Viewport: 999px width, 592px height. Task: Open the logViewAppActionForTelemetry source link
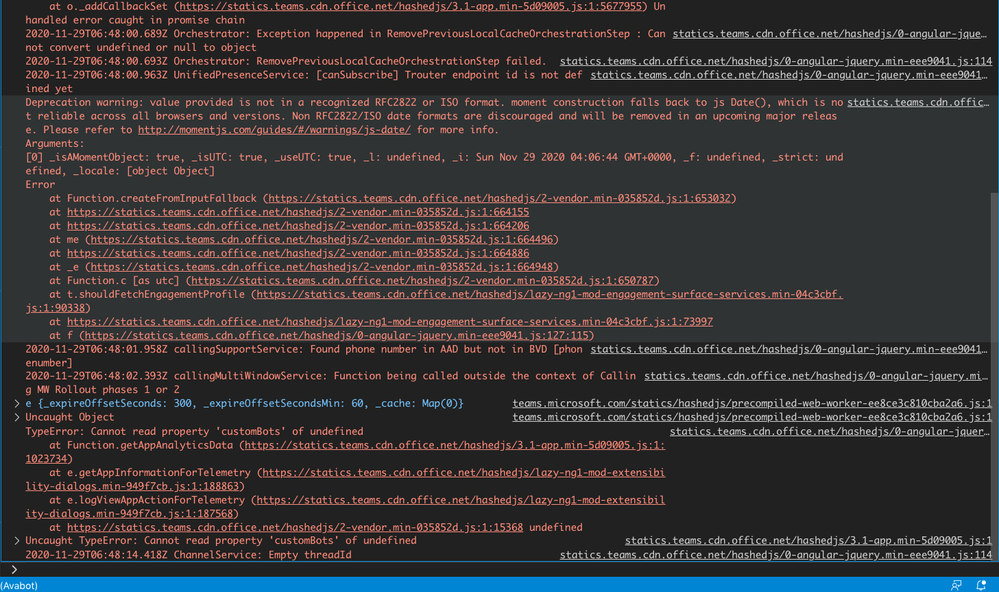[x=460, y=500]
